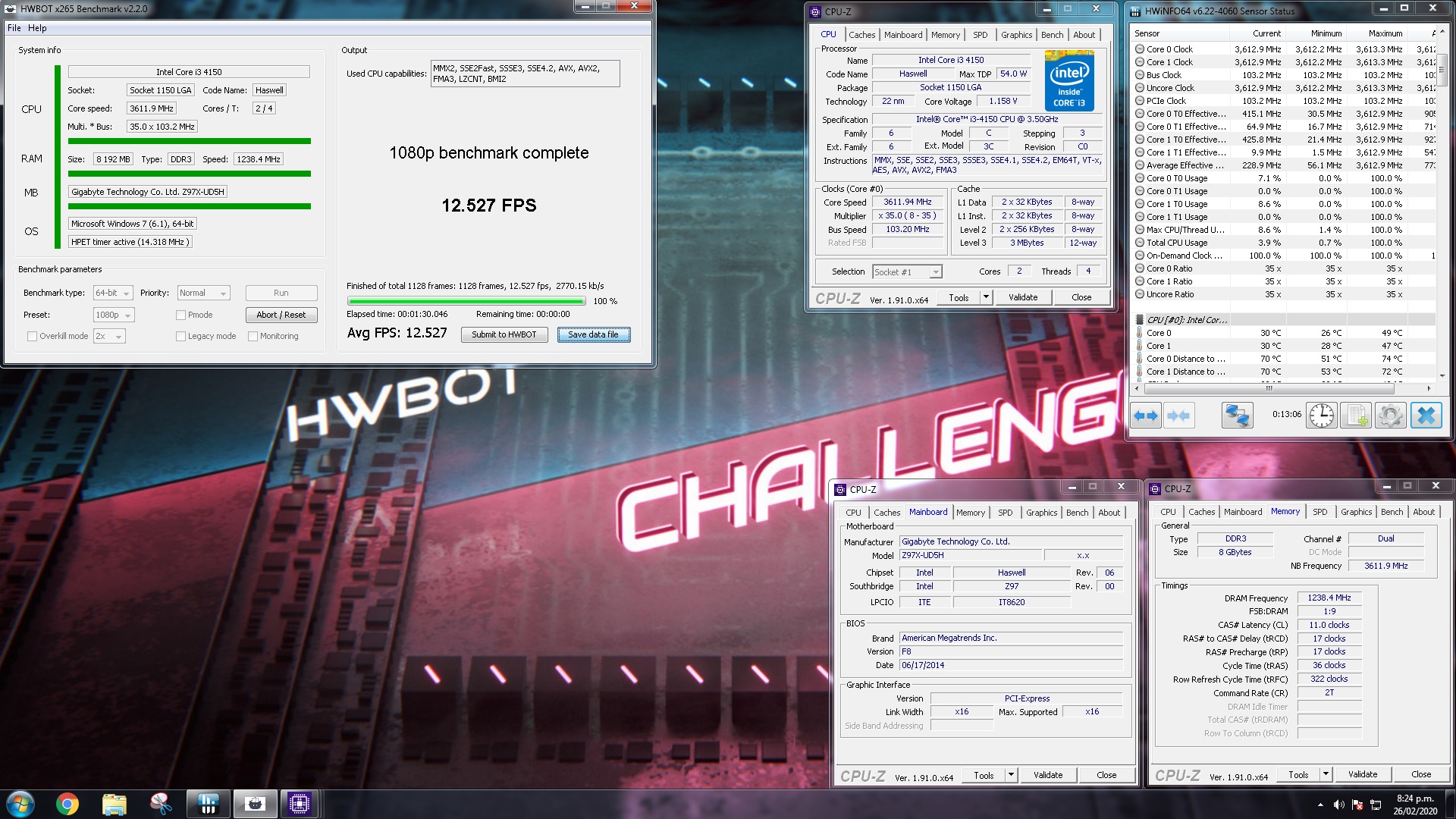Click the Core 0 Clock sensor icon
Image resolution: width=1456 pixels, height=819 pixels.
[1139, 49]
